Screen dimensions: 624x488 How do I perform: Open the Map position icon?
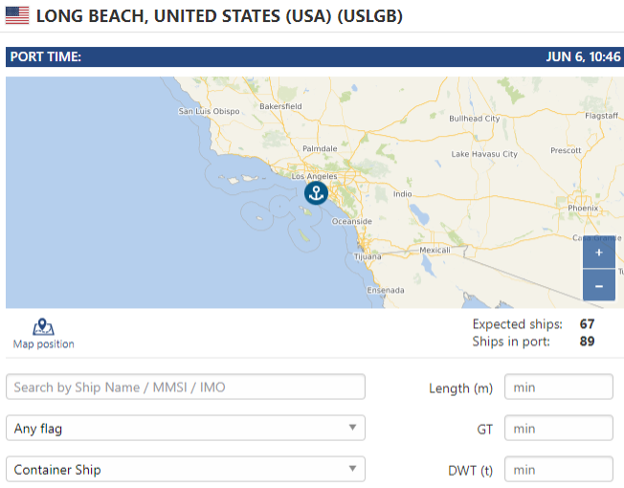click(x=43, y=327)
